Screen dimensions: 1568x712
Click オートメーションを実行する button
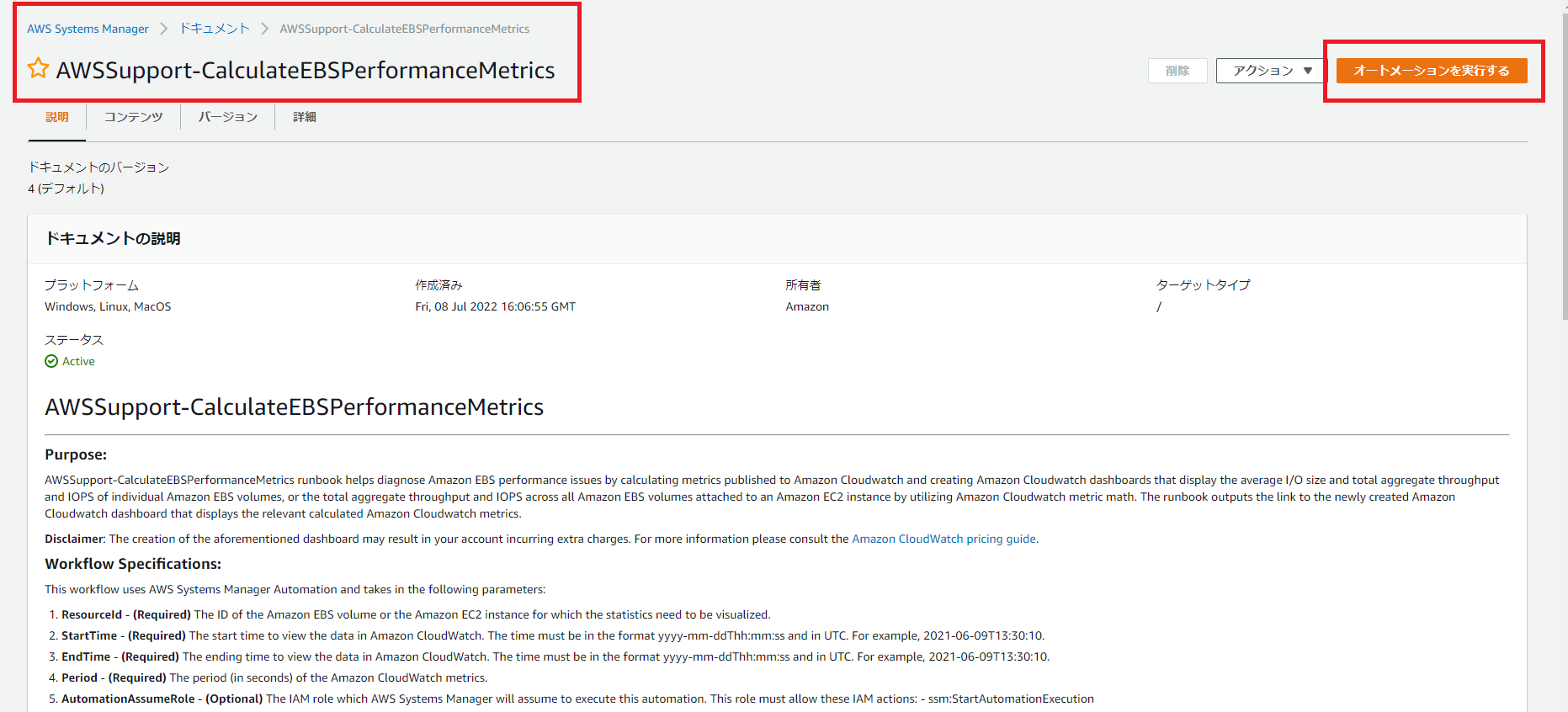coord(1432,71)
